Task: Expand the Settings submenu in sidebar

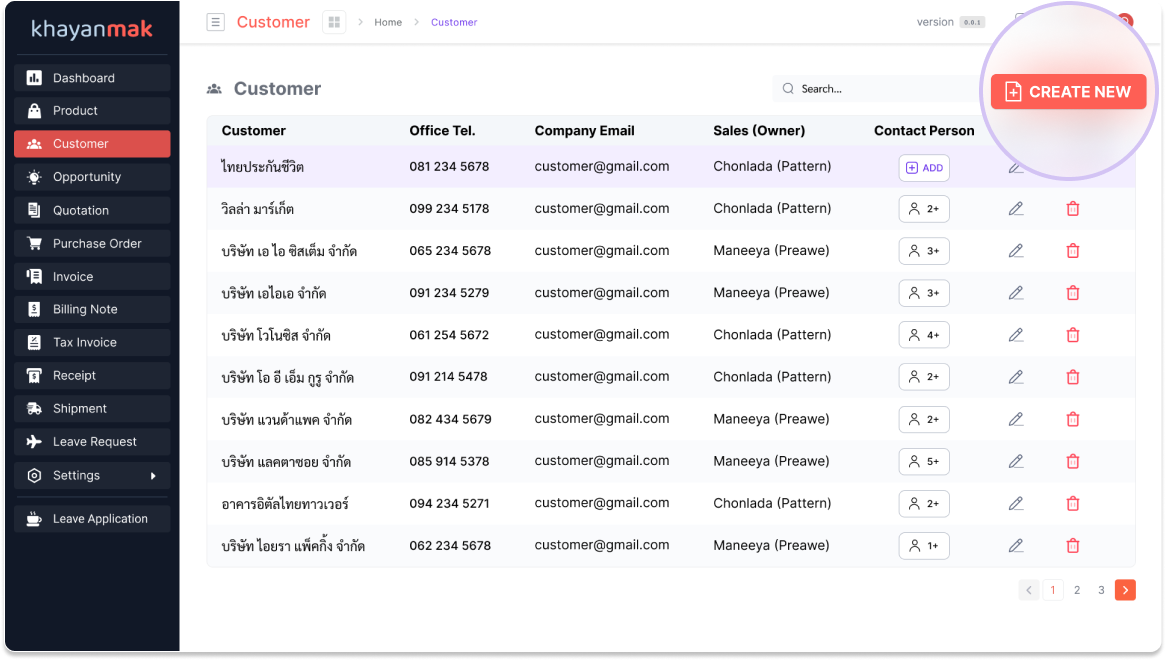Action: 92,476
